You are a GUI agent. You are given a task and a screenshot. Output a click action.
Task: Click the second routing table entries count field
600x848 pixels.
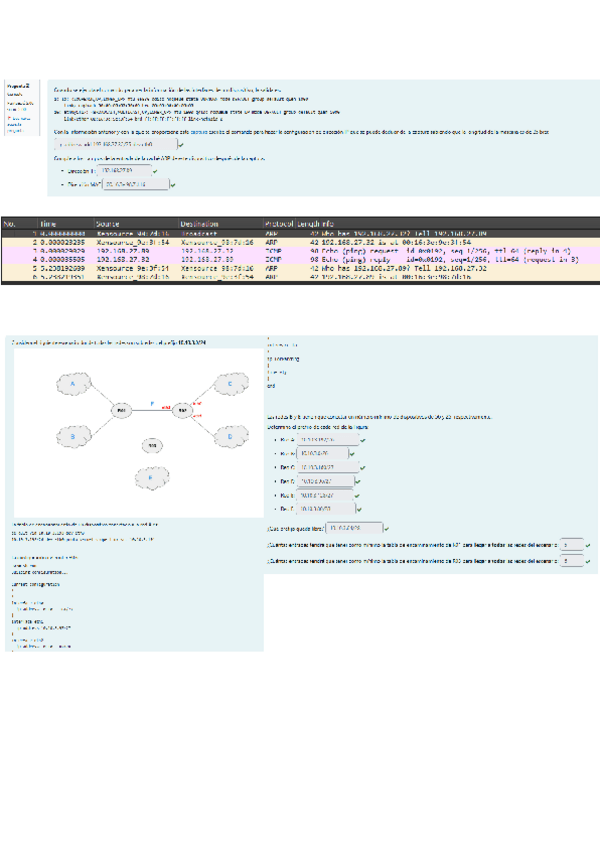(x=572, y=561)
